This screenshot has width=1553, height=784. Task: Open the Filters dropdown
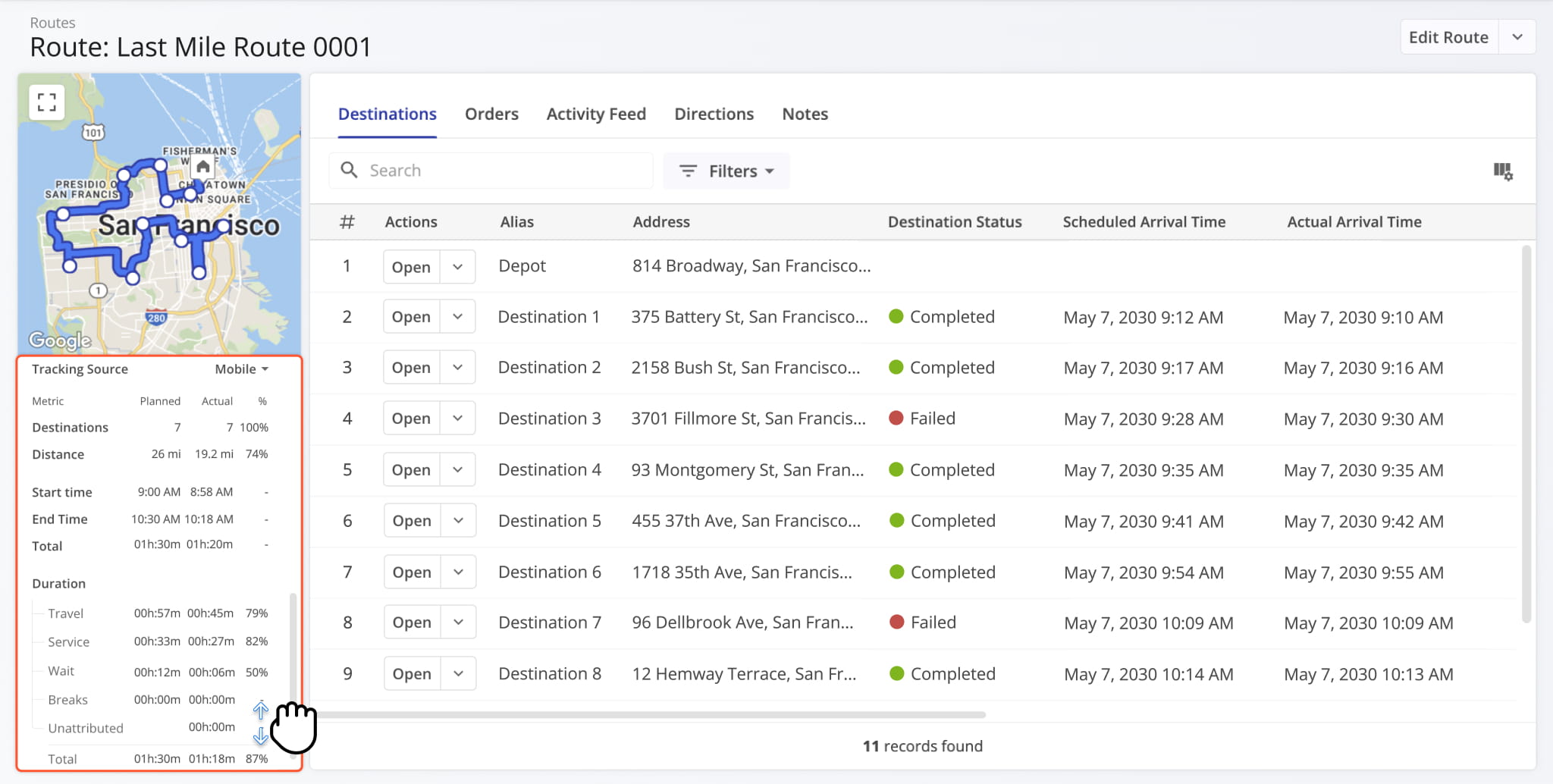click(726, 171)
